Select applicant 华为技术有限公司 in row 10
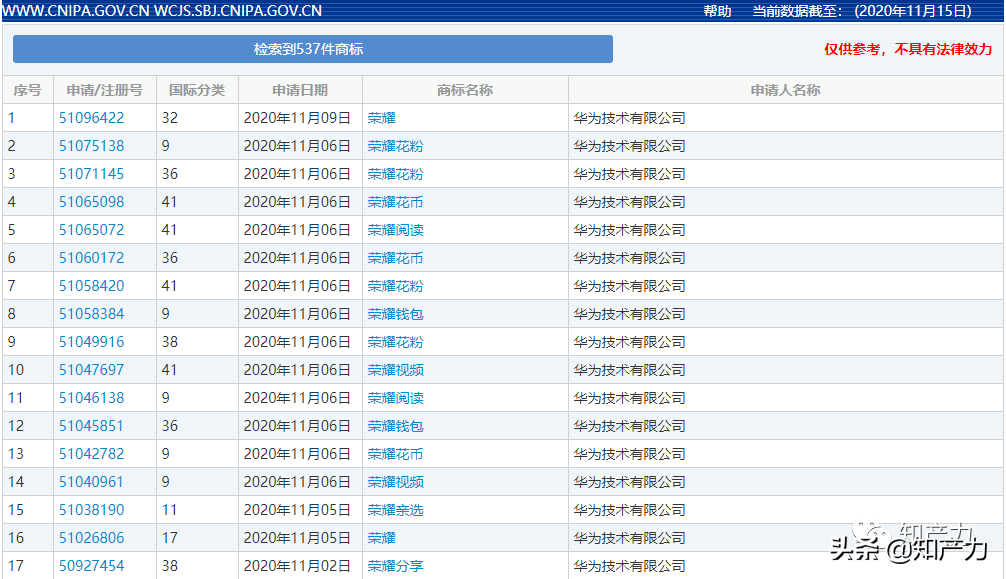 coord(629,370)
